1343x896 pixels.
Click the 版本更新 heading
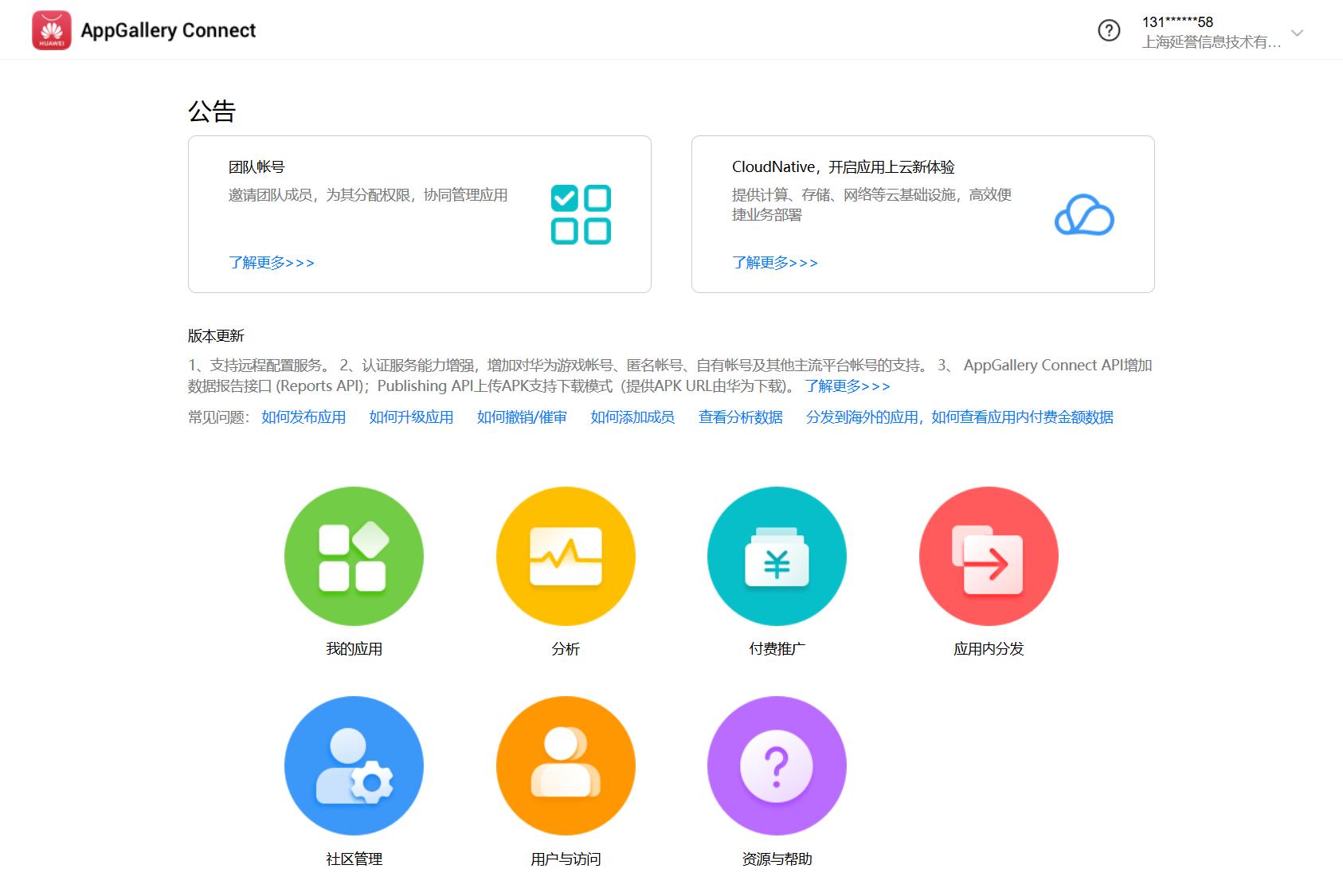tap(216, 336)
